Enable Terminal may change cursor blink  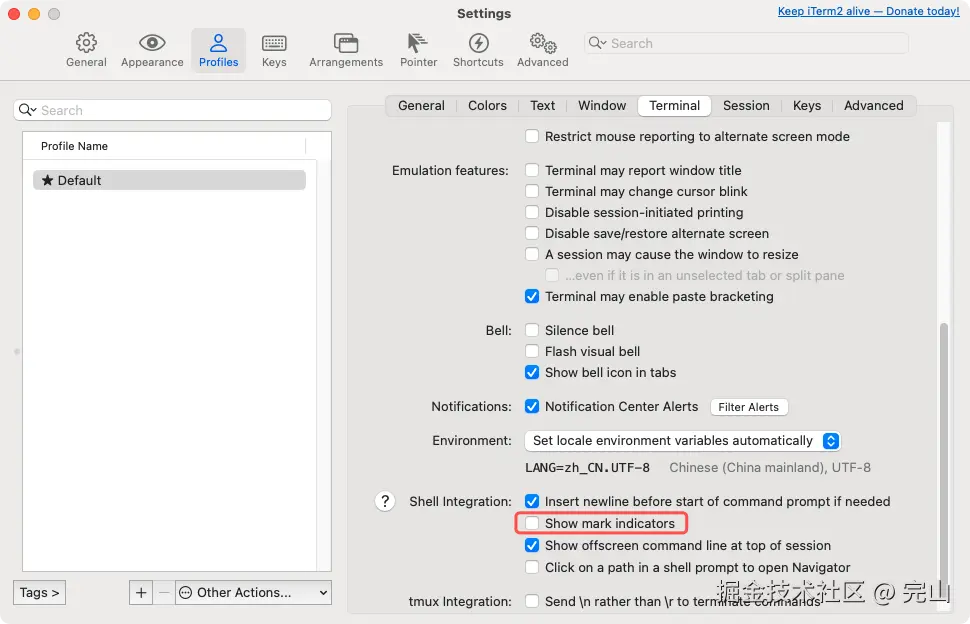point(531,191)
